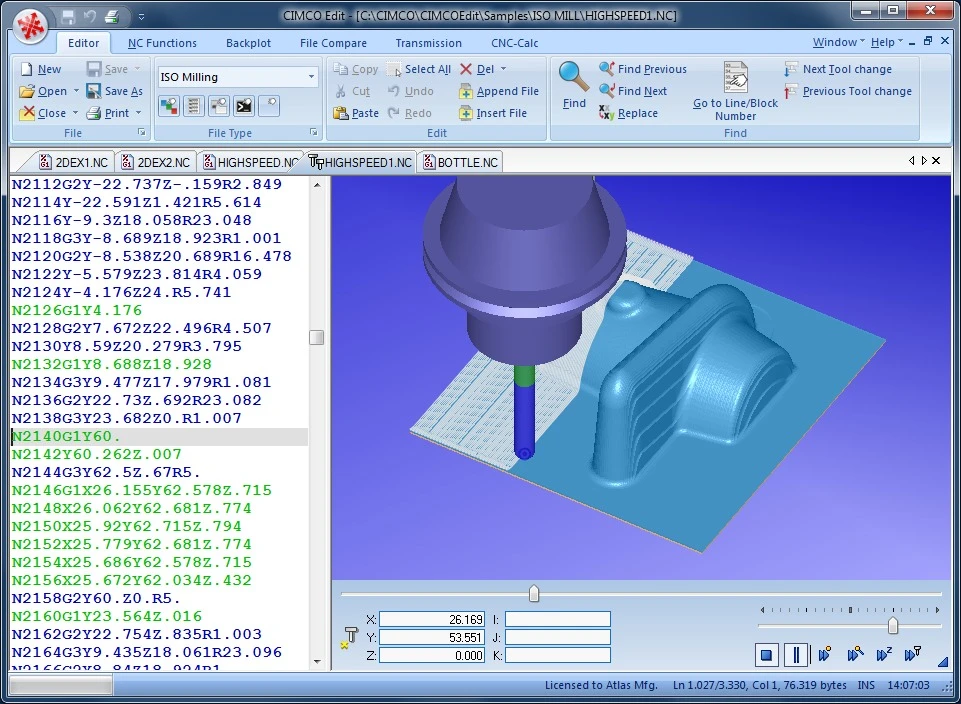The height and width of the screenshot is (704, 961).
Task: Select the BOTTLE.NC document tab
Action: coord(460,162)
